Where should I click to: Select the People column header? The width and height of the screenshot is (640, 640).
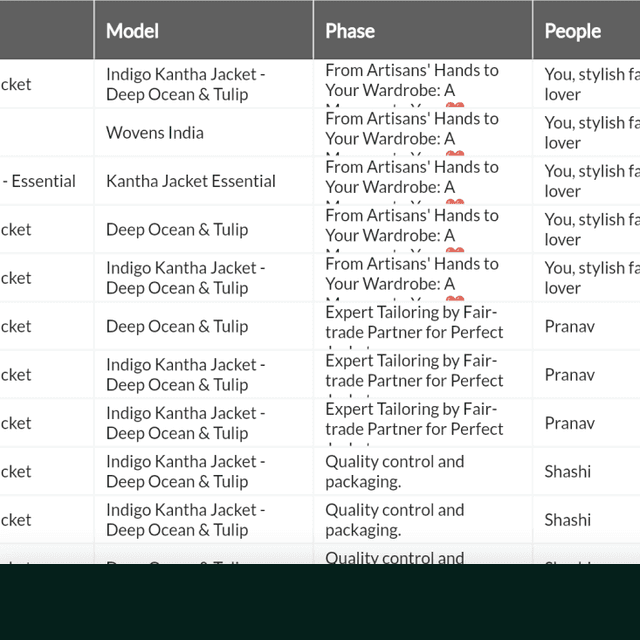click(x=573, y=31)
